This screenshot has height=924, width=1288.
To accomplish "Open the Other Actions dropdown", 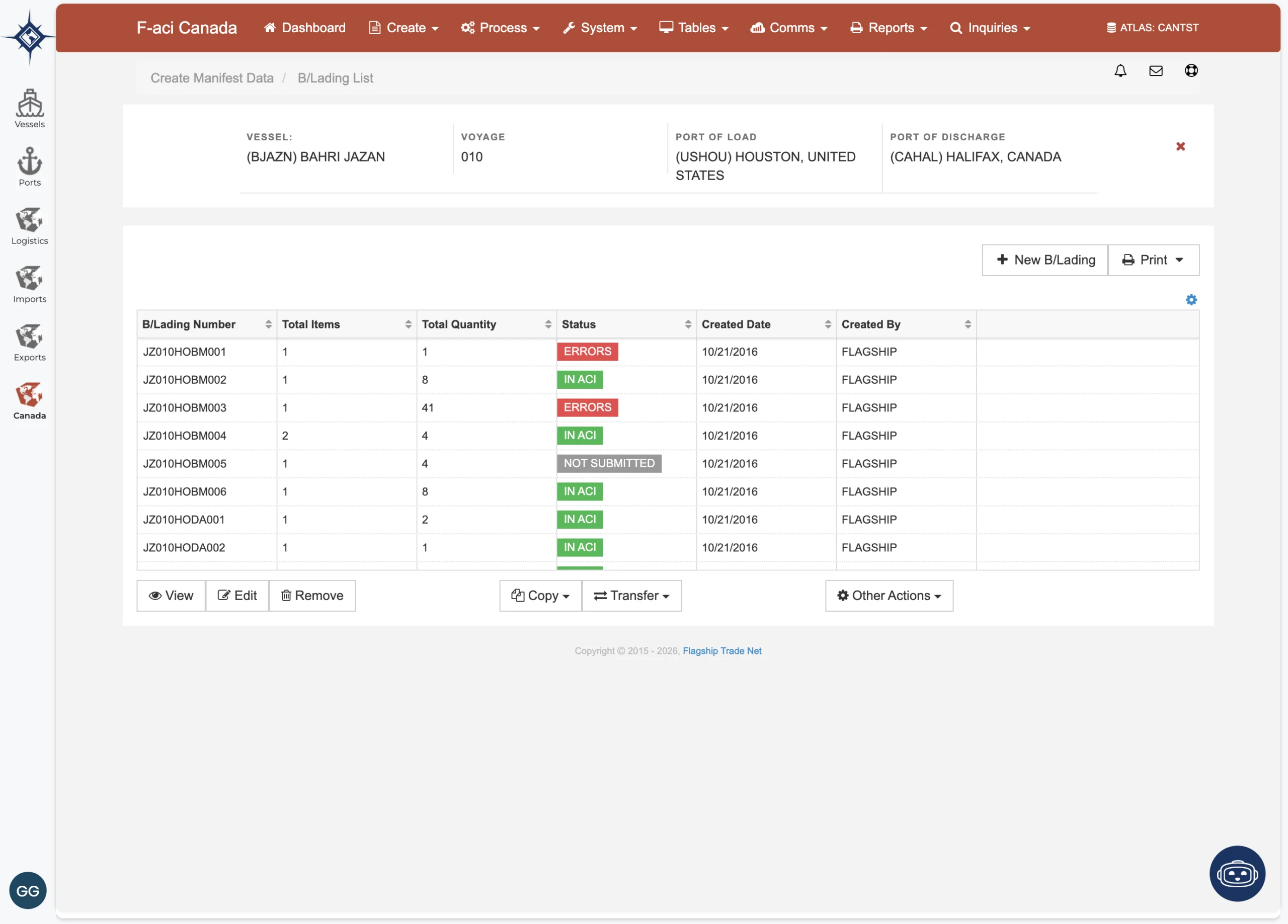I will click(888, 595).
